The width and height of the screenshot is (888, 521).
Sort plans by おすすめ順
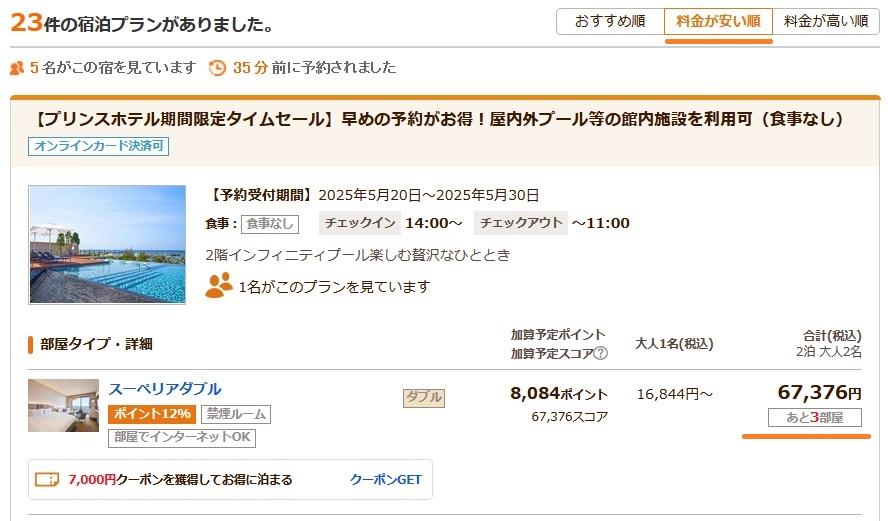[x=610, y=21]
